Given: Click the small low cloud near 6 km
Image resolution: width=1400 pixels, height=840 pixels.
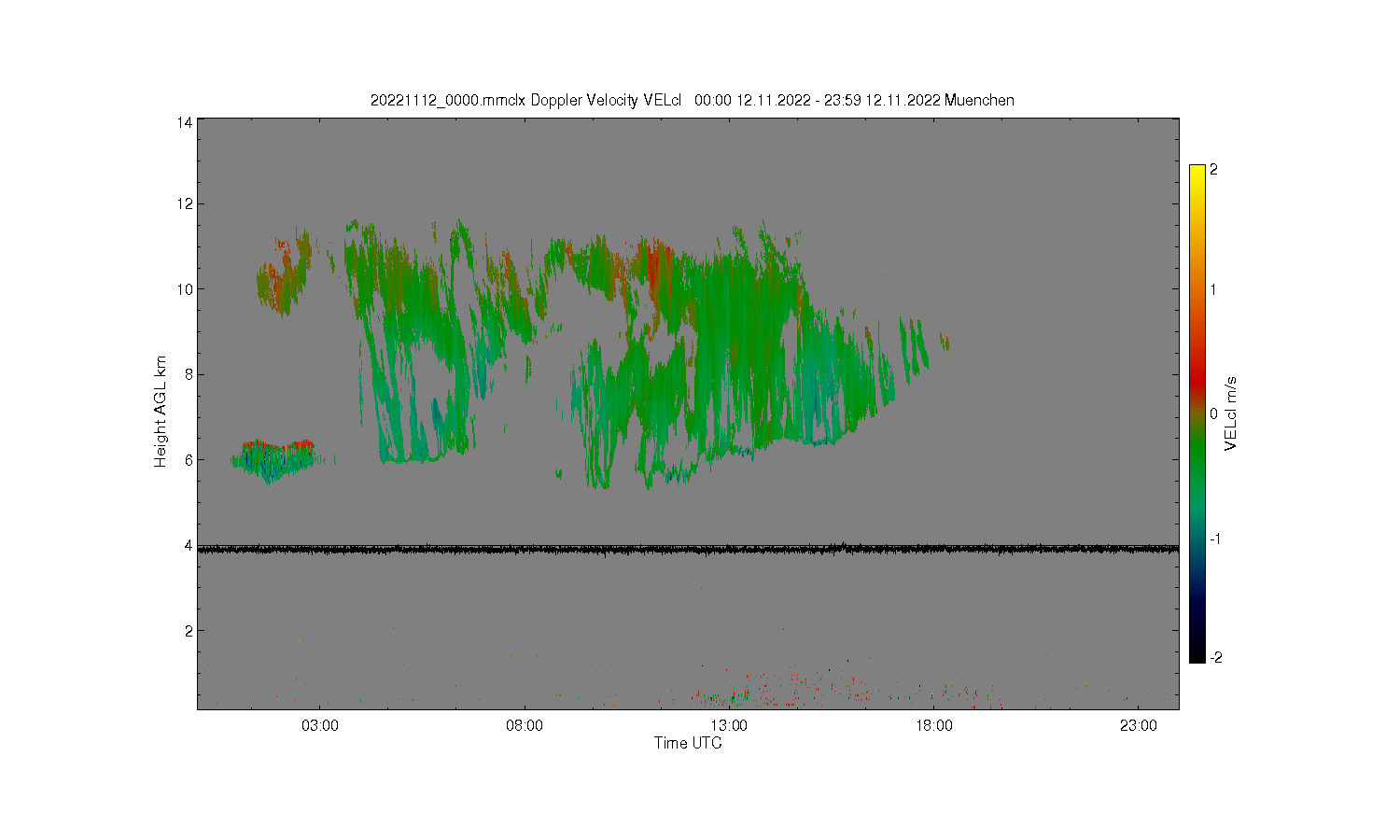Looking at the screenshot, I should [x=275, y=461].
